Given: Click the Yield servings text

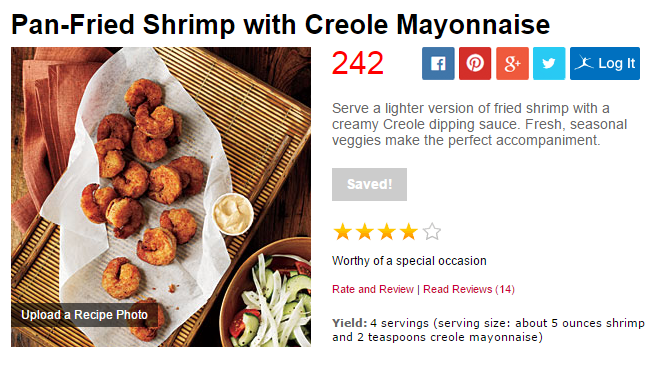Looking at the screenshot, I should (488, 330).
